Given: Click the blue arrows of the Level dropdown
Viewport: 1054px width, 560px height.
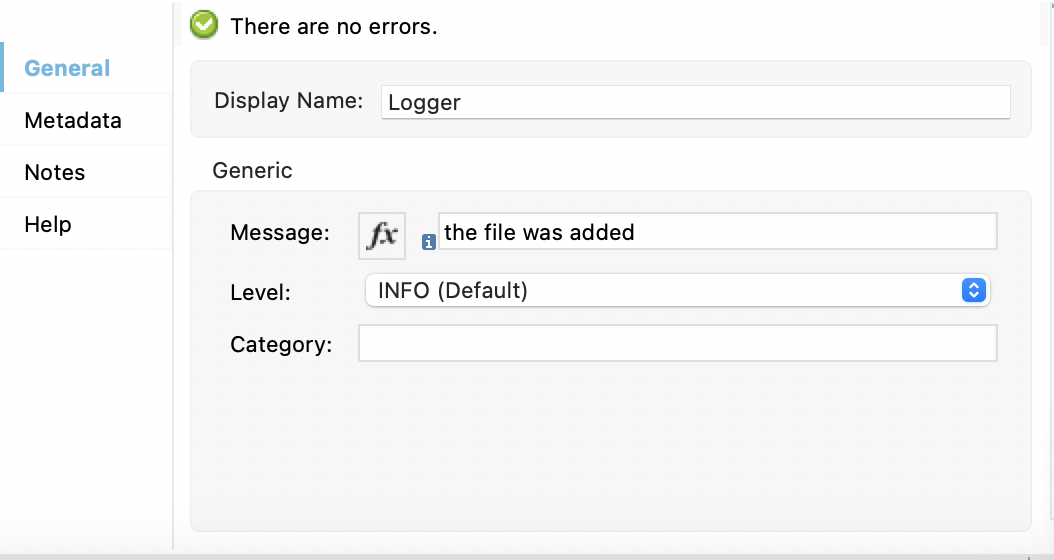Looking at the screenshot, I should tap(973, 290).
